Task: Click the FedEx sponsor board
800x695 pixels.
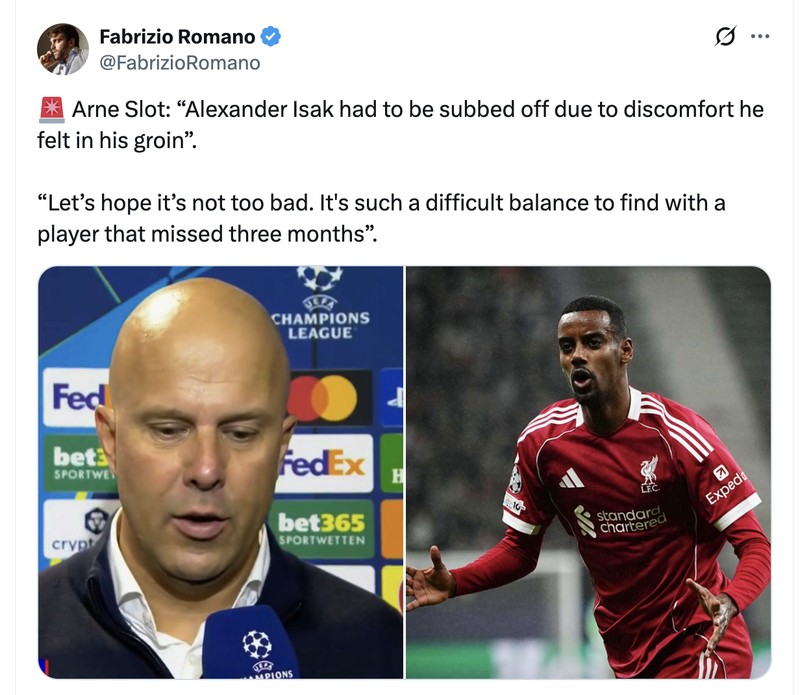Action: (x=325, y=463)
